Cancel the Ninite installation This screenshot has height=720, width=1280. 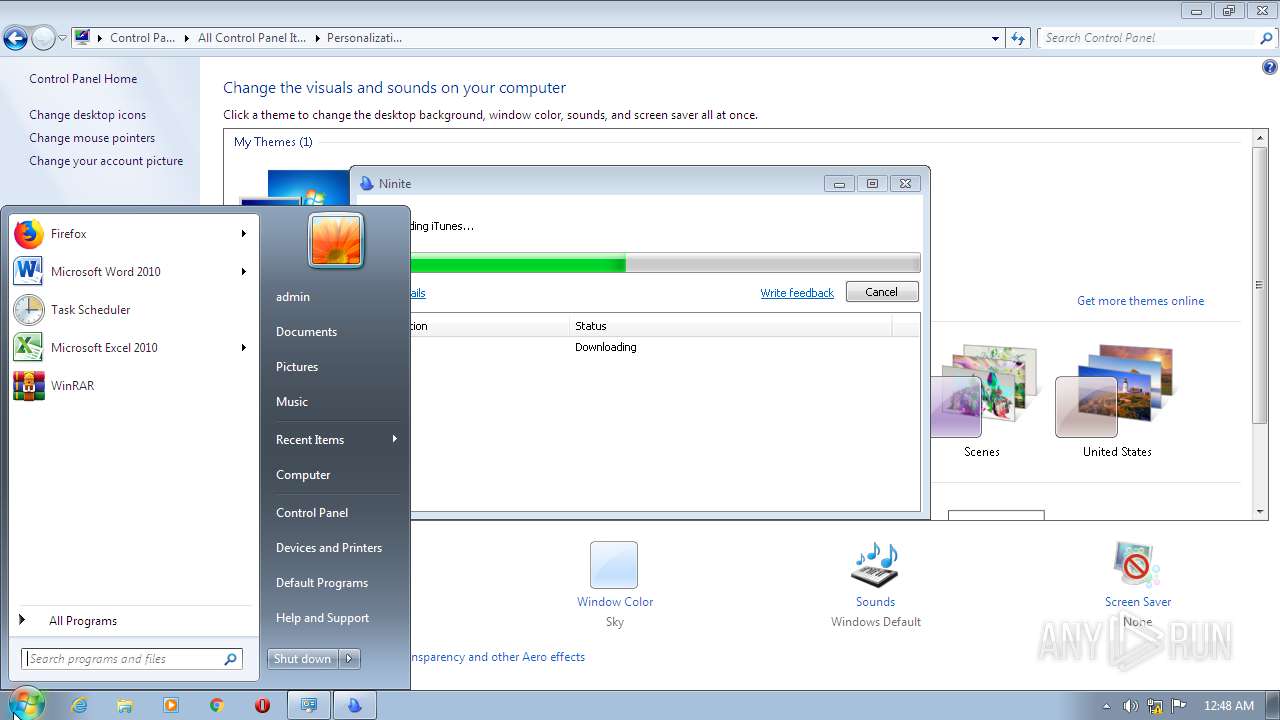[x=881, y=292]
